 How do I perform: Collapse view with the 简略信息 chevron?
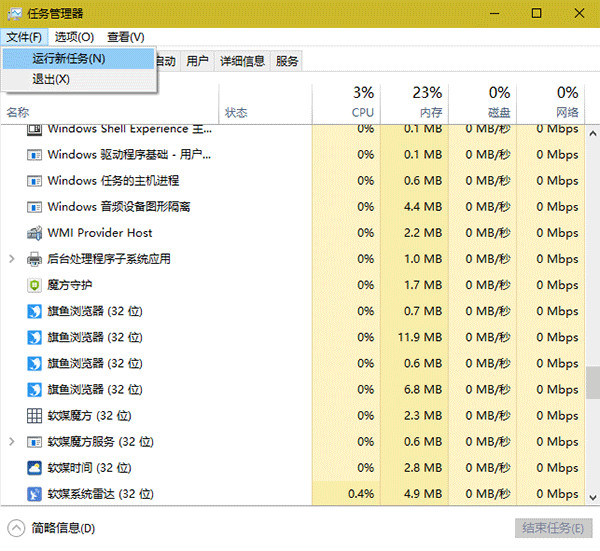[x=15, y=528]
